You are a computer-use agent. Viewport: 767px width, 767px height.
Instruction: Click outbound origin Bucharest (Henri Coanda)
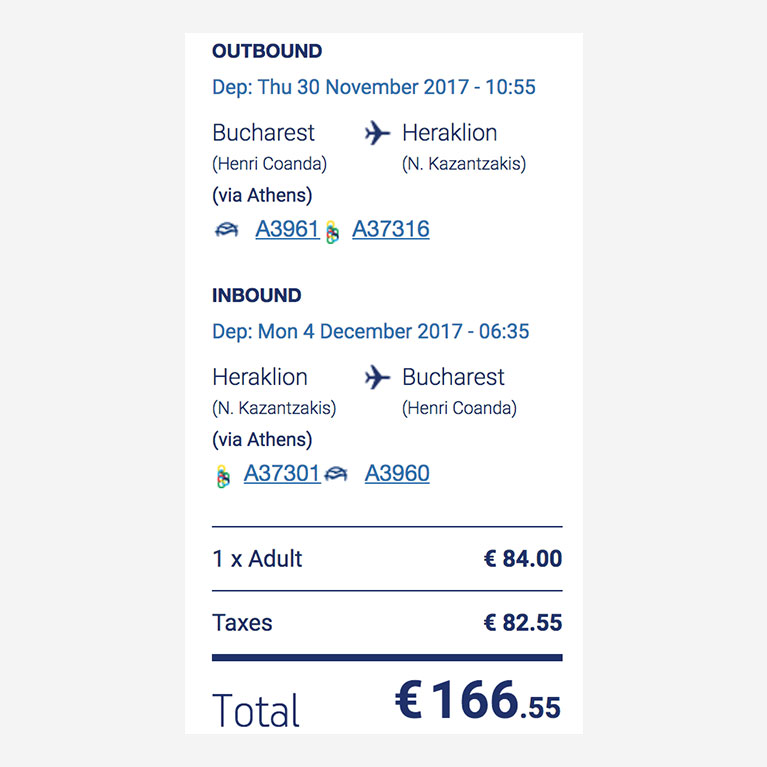270,147
